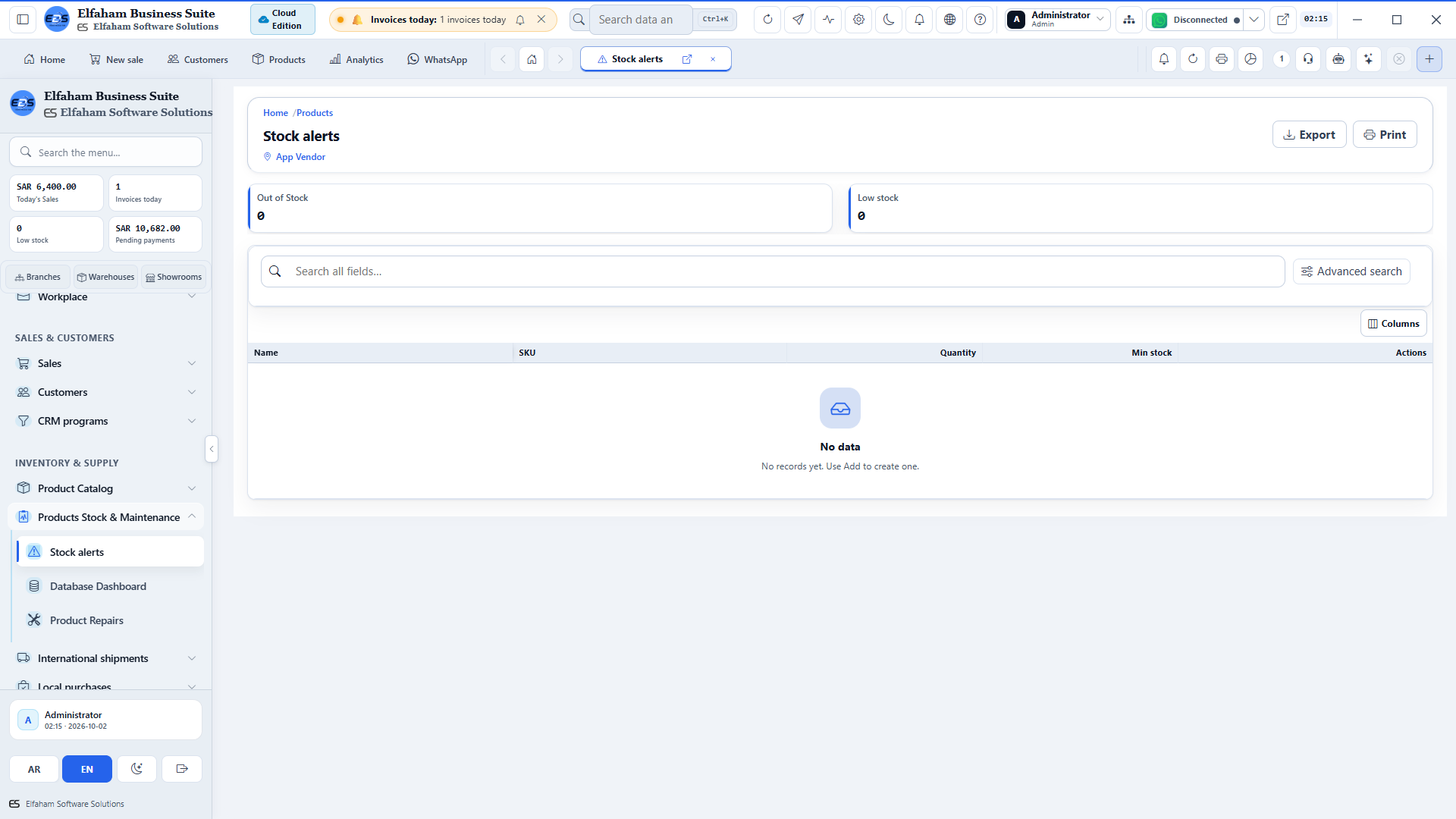This screenshot has height=819, width=1456.
Task: Click the globe language icon
Action: click(x=949, y=20)
